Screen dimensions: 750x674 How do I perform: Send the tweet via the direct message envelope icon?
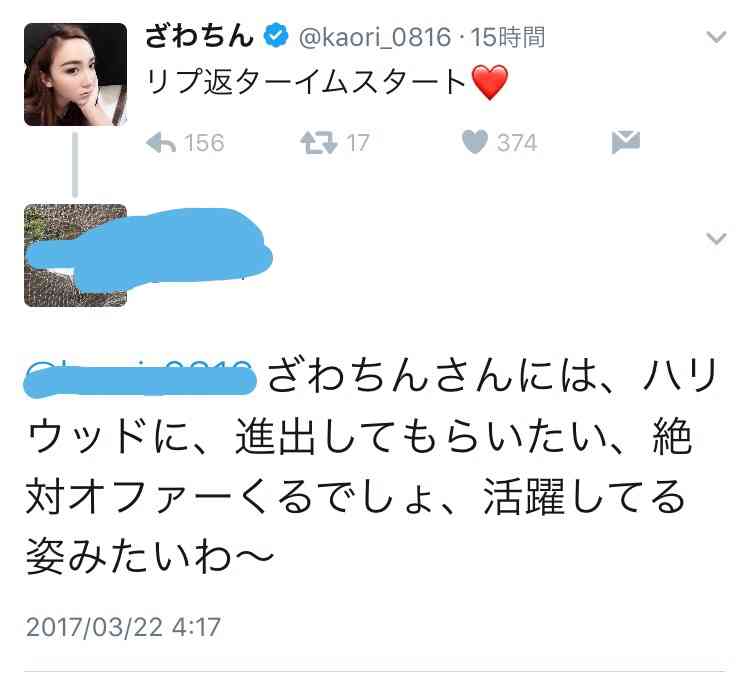[x=626, y=142]
